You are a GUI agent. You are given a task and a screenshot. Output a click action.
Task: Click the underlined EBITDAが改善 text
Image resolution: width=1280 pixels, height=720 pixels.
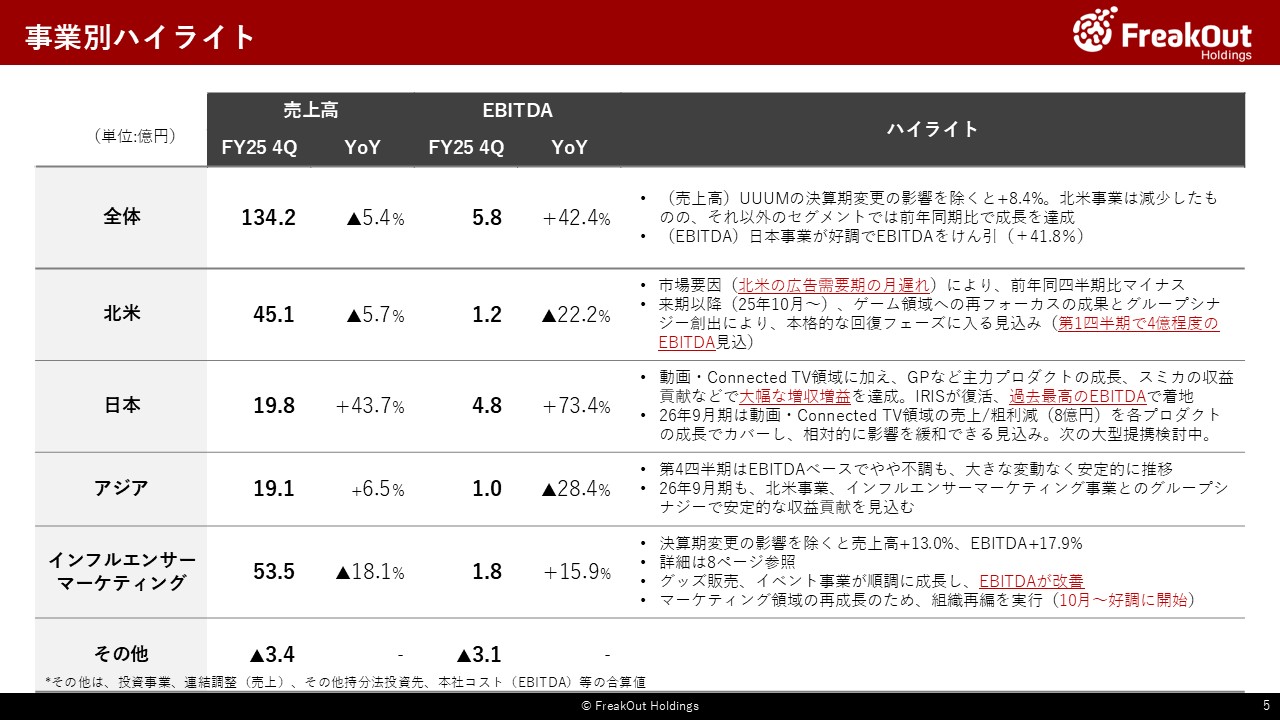click(x=1031, y=581)
